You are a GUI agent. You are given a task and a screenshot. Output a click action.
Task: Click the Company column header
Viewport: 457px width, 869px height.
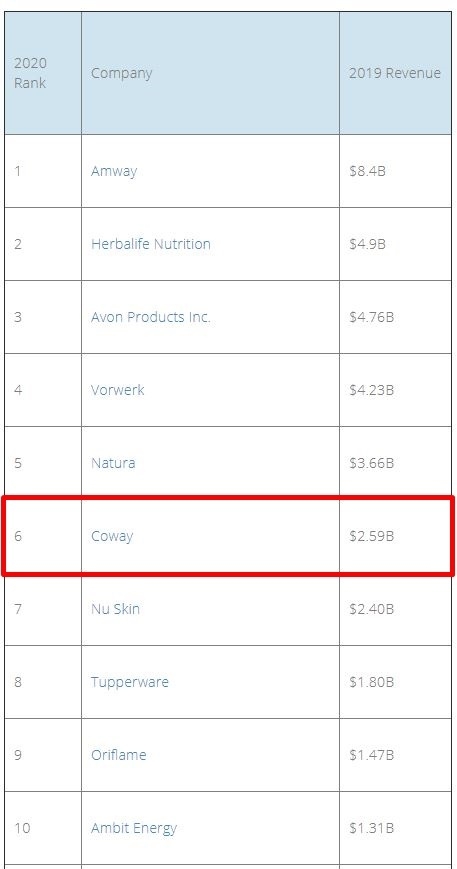121,73
